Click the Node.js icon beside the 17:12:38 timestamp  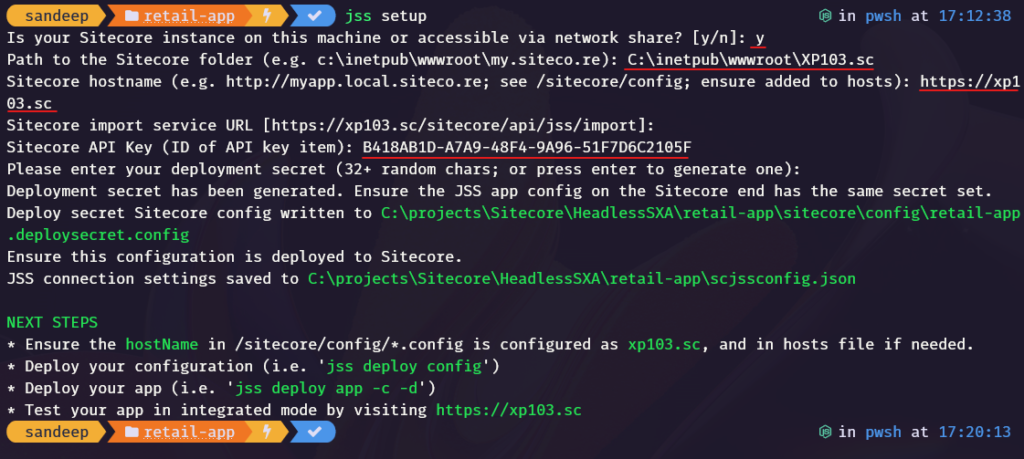pos(825,16)
